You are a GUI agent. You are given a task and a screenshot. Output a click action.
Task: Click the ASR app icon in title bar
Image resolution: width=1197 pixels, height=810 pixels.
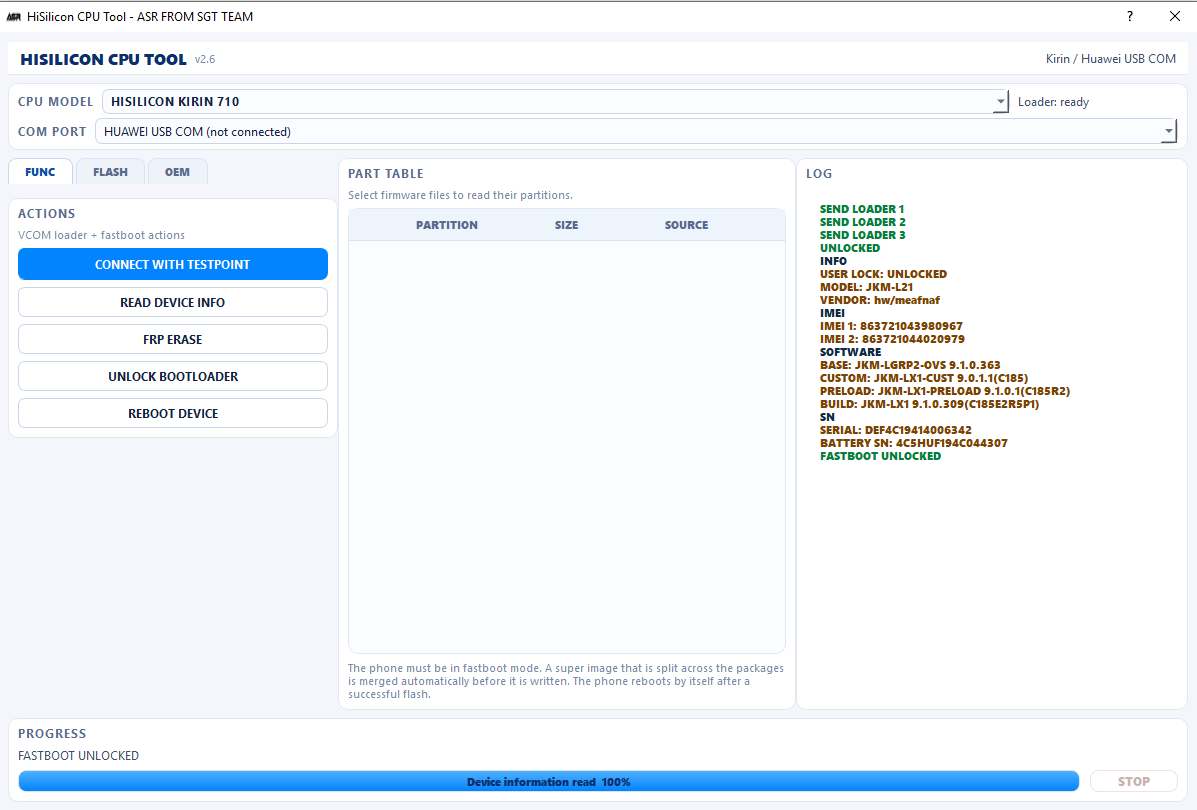point(14,17)
